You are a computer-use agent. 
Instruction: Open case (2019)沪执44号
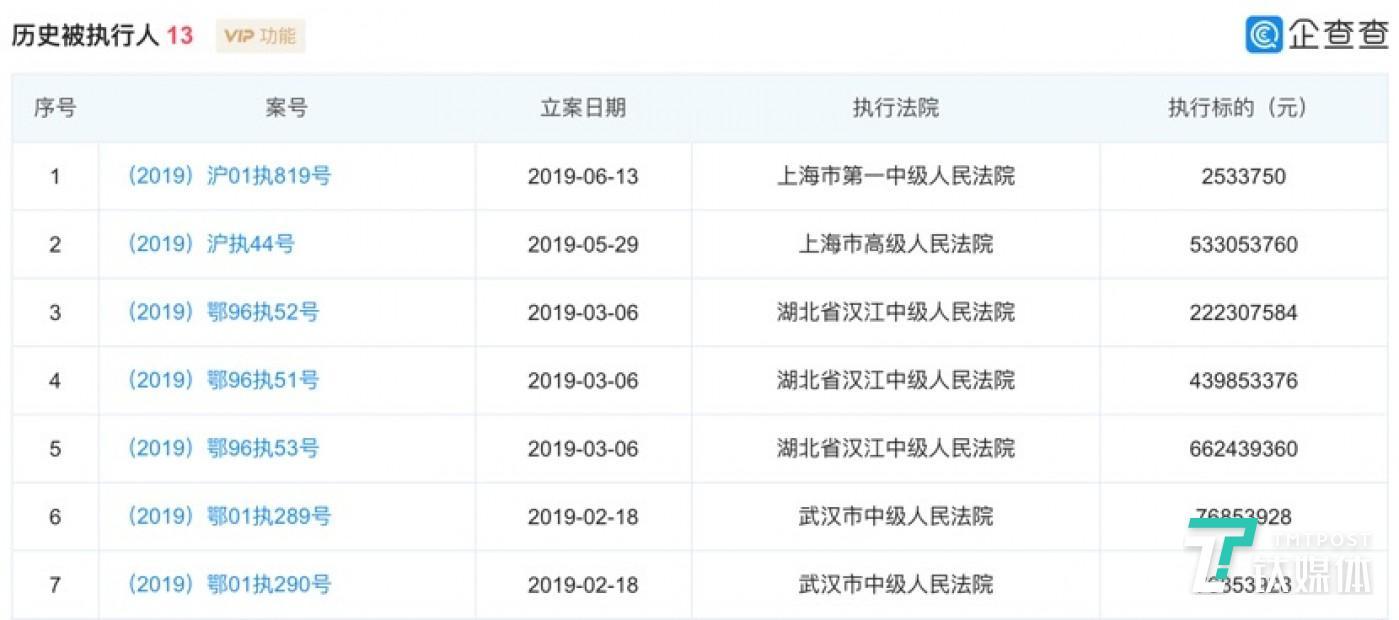211,244
